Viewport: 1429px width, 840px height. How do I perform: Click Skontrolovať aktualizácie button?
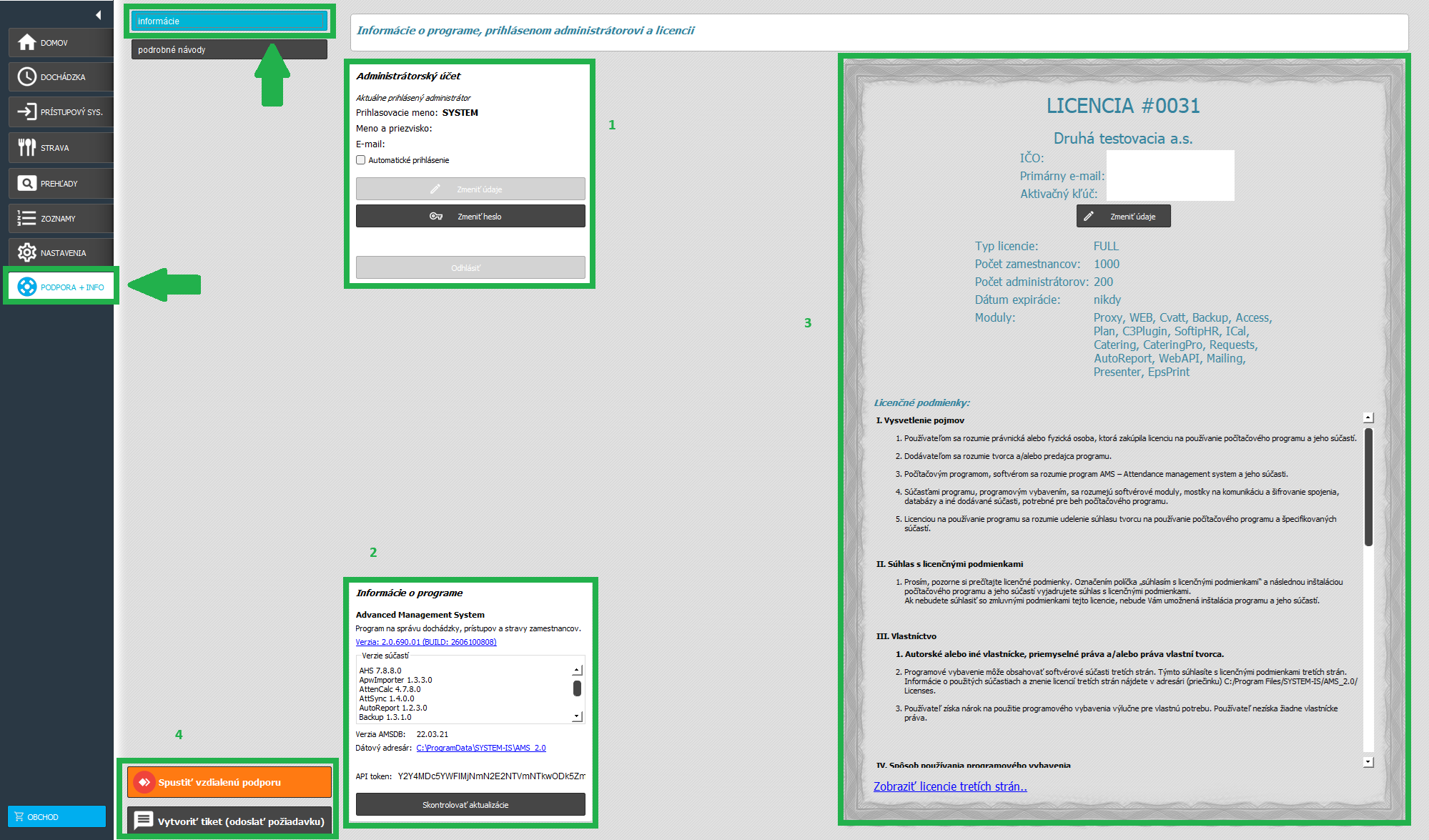click(470, 805)
